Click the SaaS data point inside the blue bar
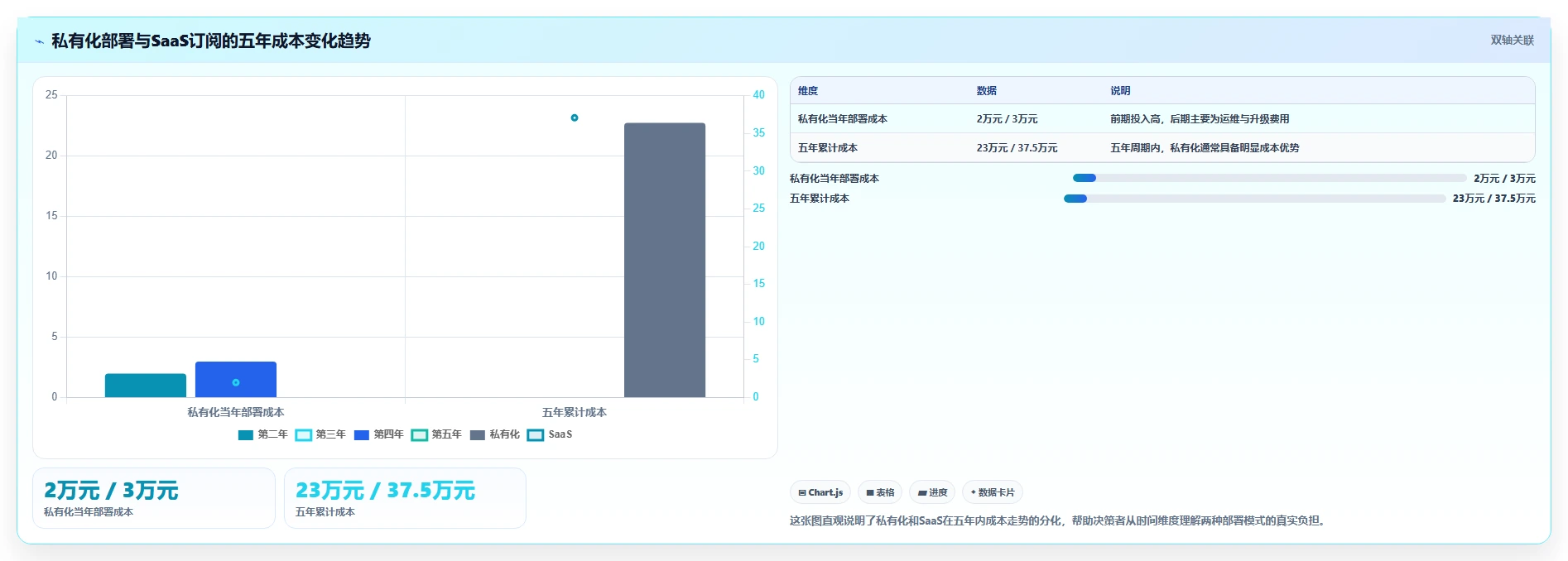The height and width of the screenshot is (561, 1568). pos(236,382)
